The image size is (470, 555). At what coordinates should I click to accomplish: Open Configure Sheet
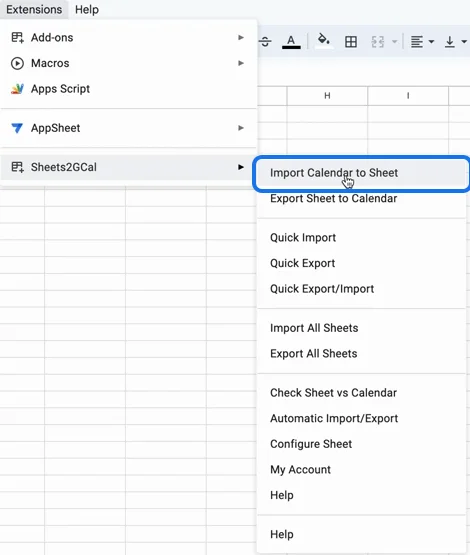tap(361, 444)
